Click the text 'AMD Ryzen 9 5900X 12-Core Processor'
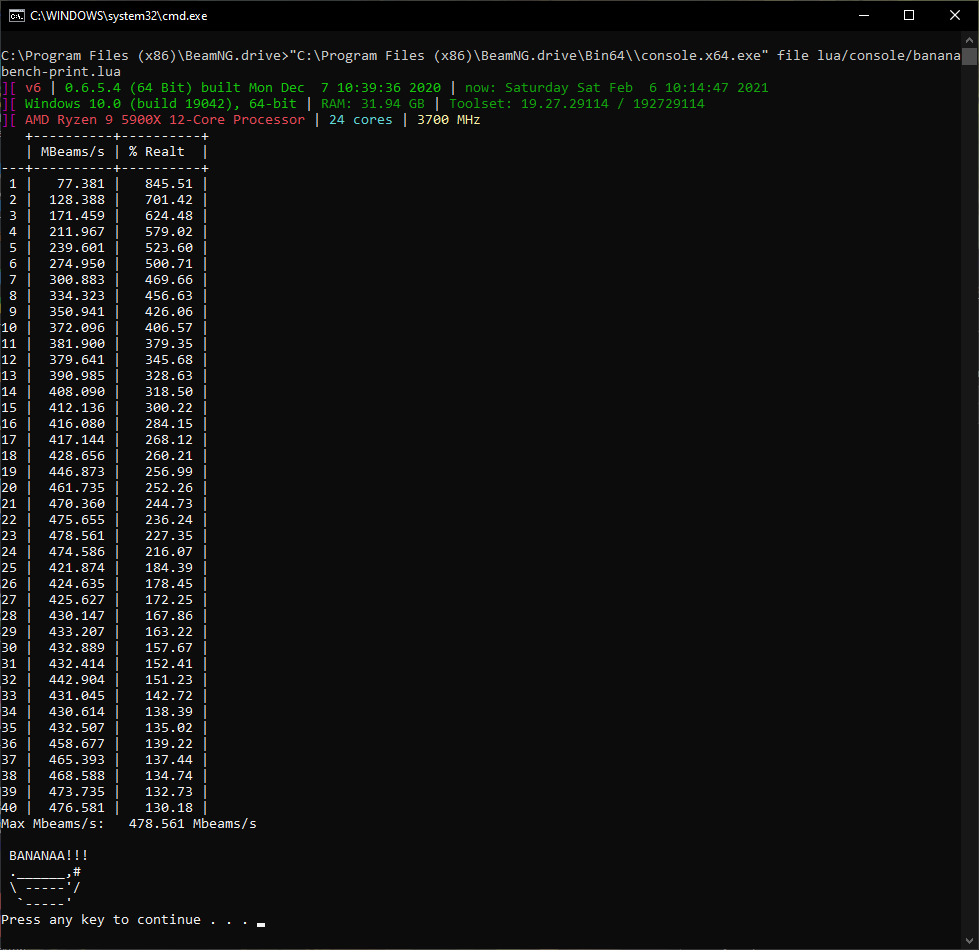979x950 pixels. 165,119
